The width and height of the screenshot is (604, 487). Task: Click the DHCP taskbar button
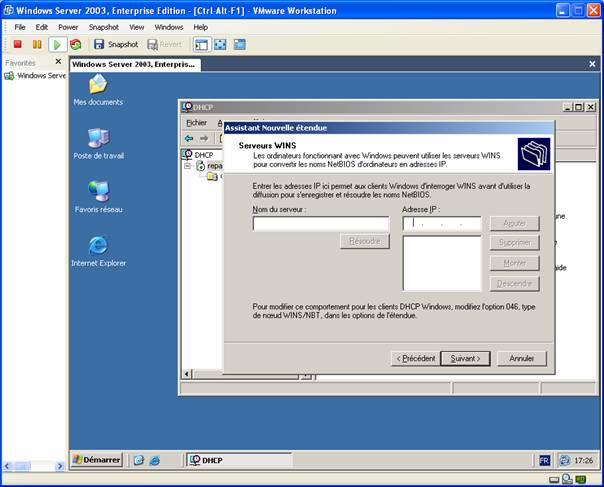[x=239, y=460]
